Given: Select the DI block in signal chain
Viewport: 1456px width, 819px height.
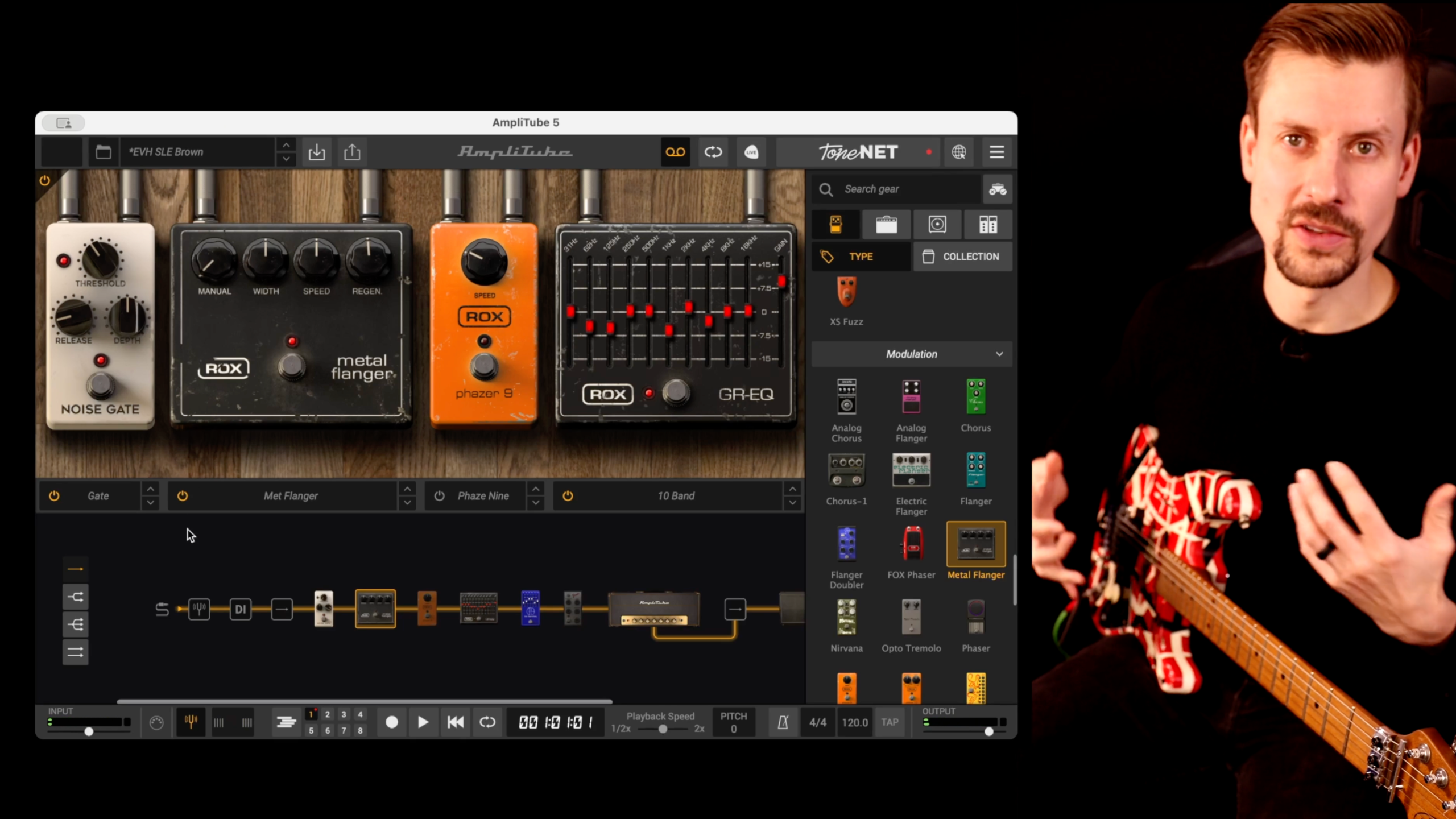Looking at the screenshot, I should pos(241,609).
